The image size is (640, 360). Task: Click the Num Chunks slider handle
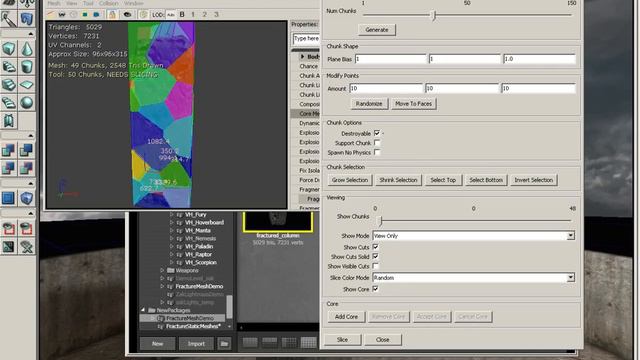tap(434, 16)
